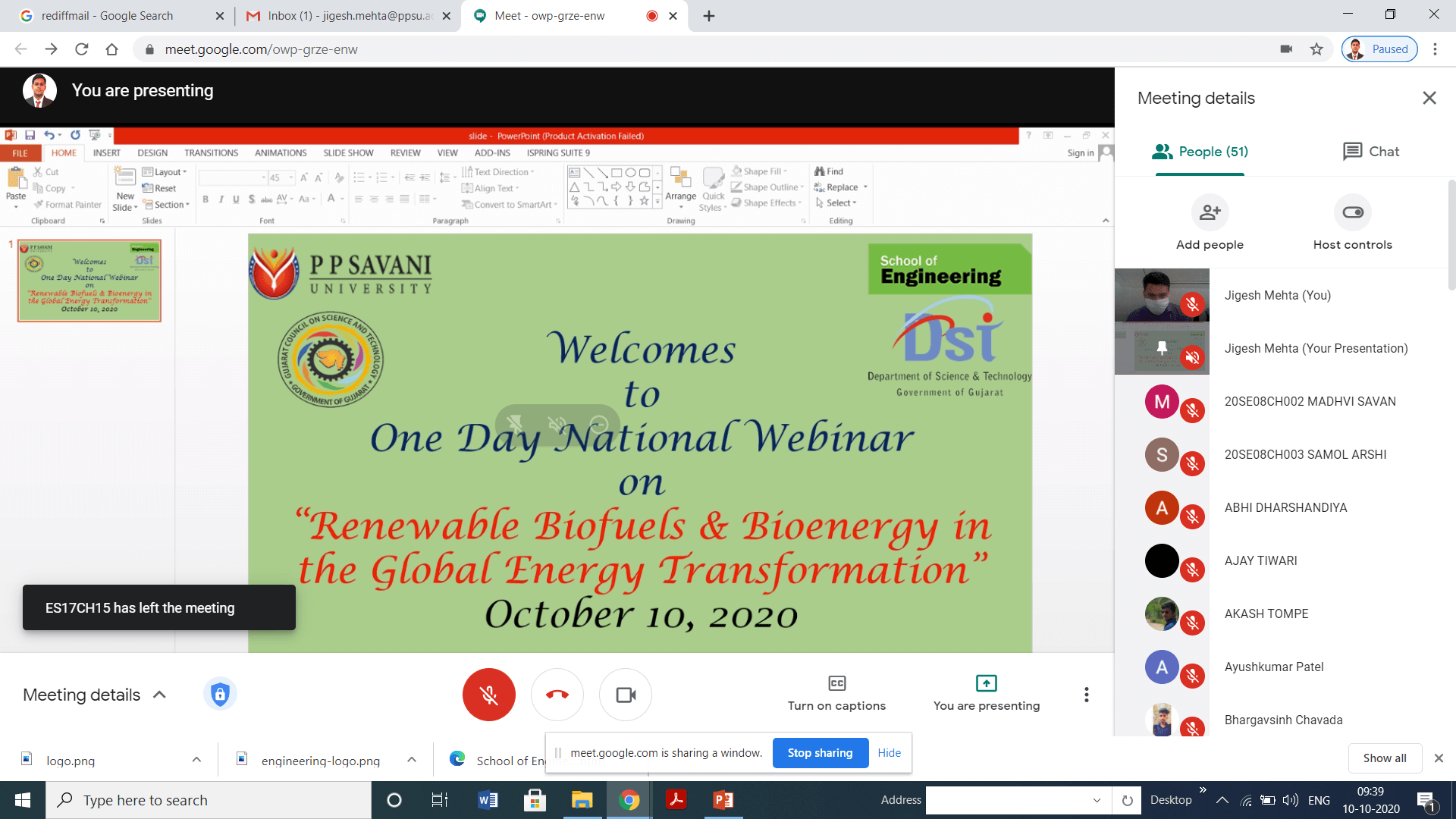1456x819 pixels.
Task: Click Show all downloads button
Action: [x=1384, y=758]
